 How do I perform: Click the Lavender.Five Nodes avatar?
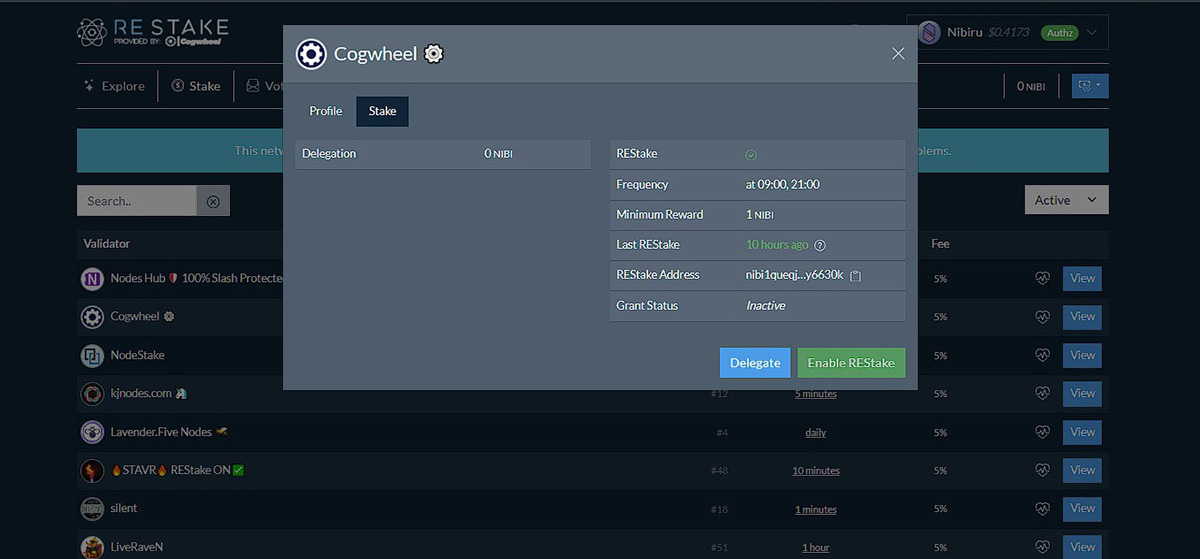[x=92, y=432]
